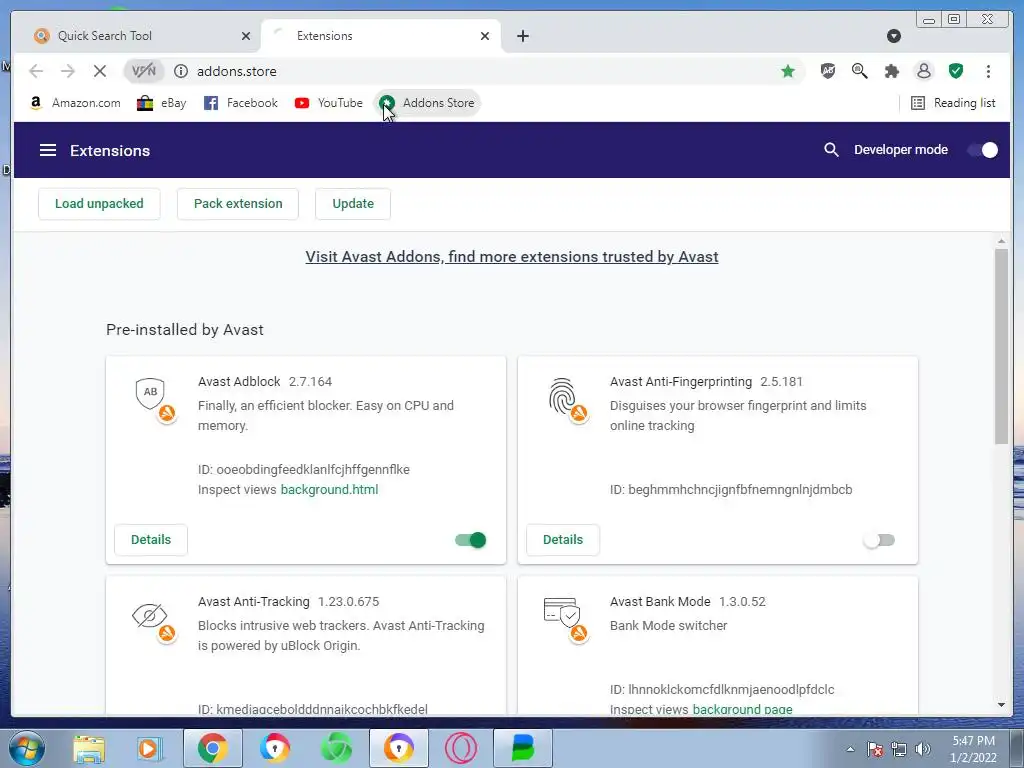
Task: Click the Avast Adblock shield icon
Action: [x=152, y=396]
